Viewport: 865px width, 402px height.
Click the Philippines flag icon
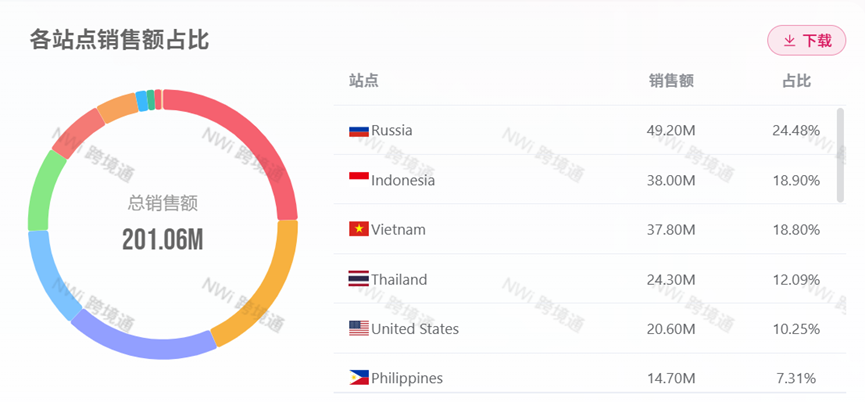358,378
